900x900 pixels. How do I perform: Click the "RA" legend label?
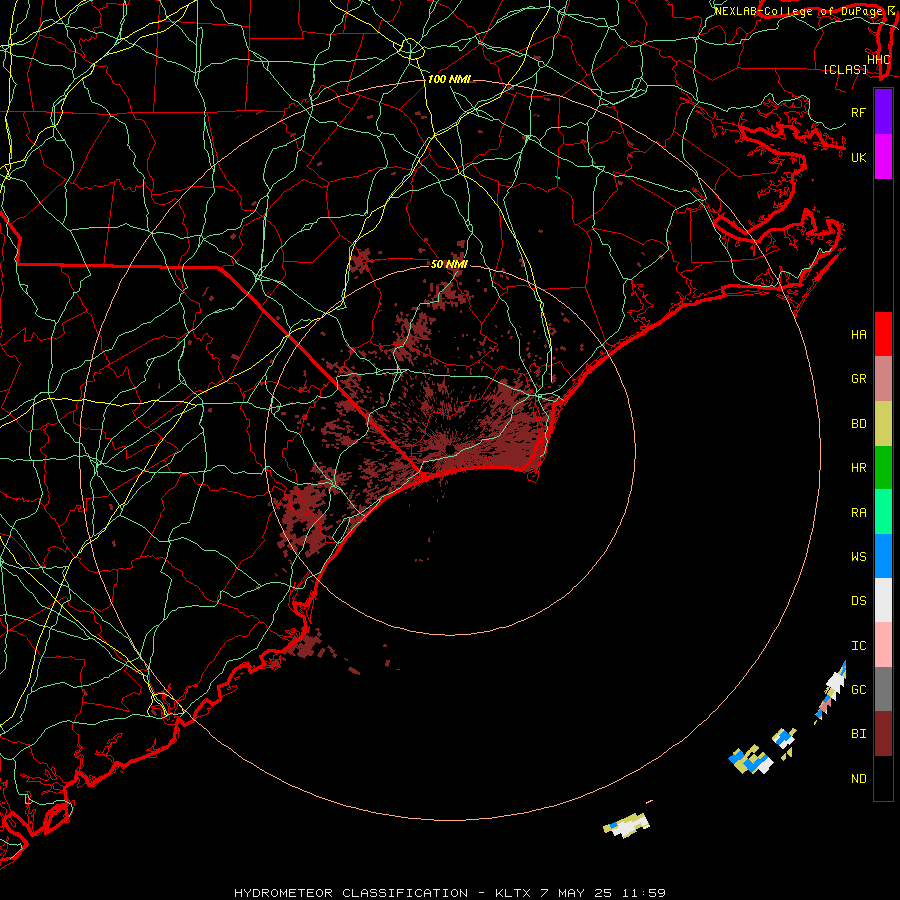click(859, 513)
